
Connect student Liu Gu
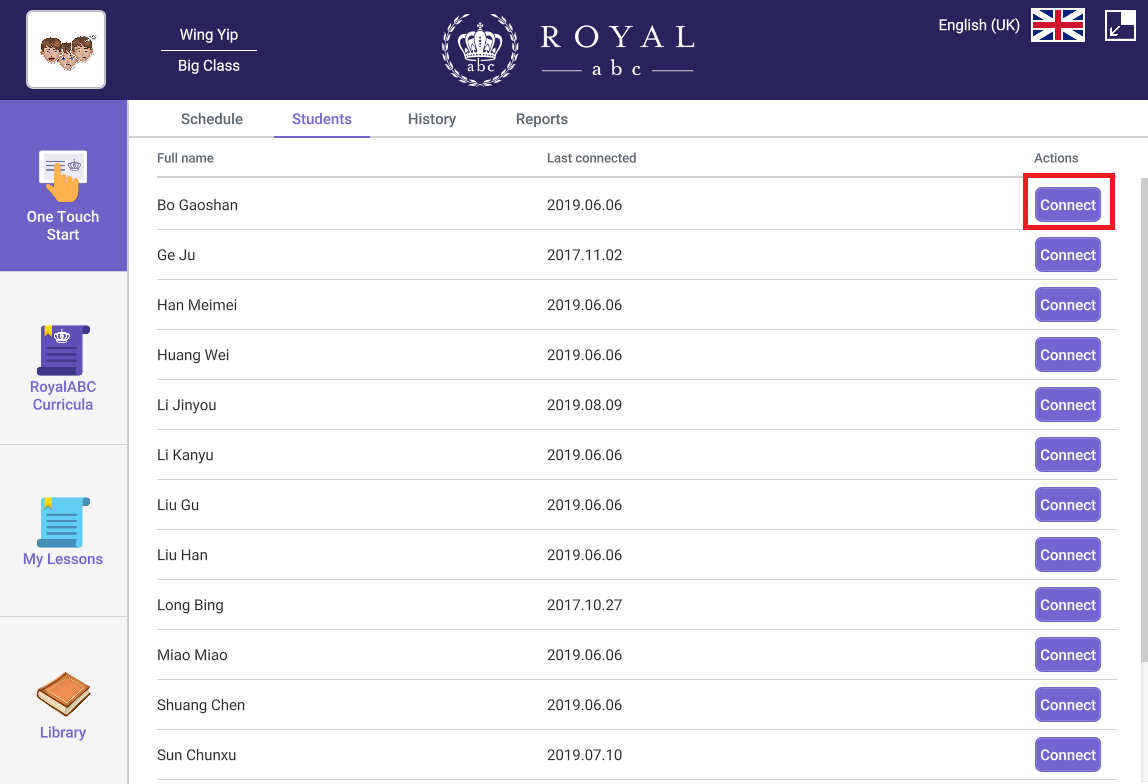click(x=1067, y=505)
